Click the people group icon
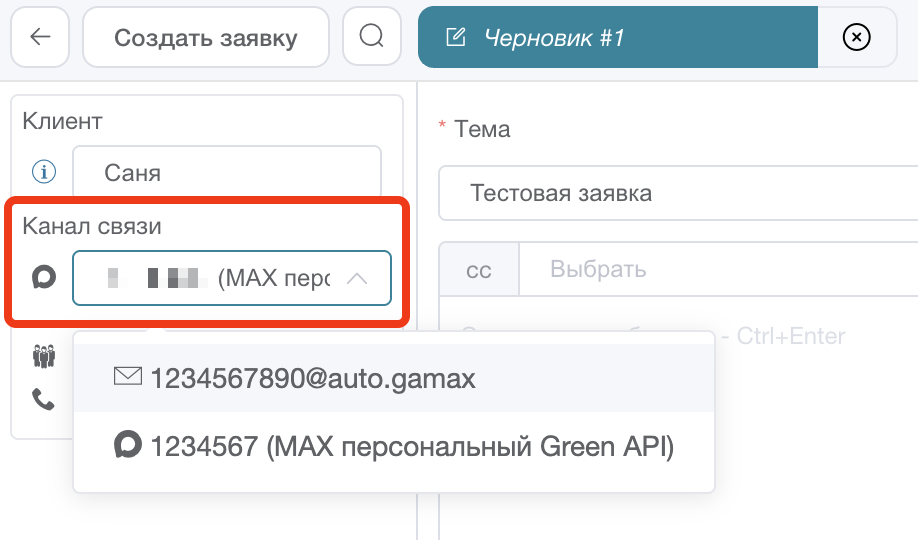This screenshot has height=540, width=918. [x=43, y=357]
